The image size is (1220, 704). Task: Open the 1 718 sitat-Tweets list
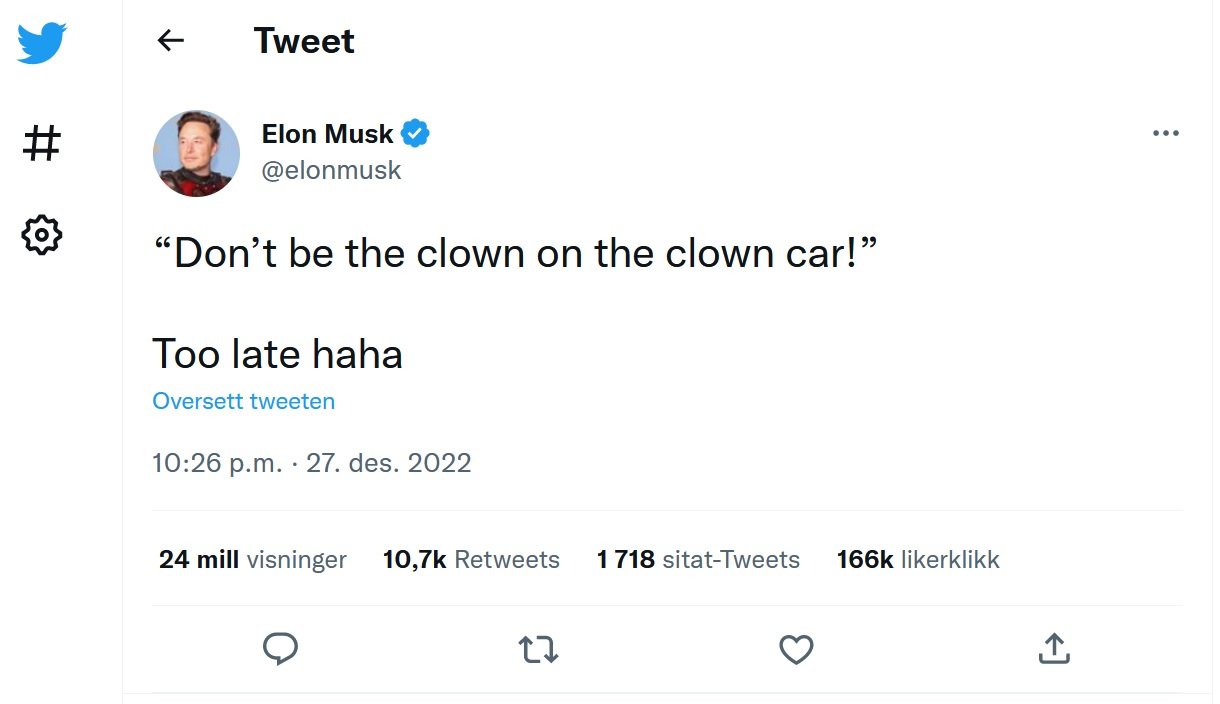pos(698,560)
